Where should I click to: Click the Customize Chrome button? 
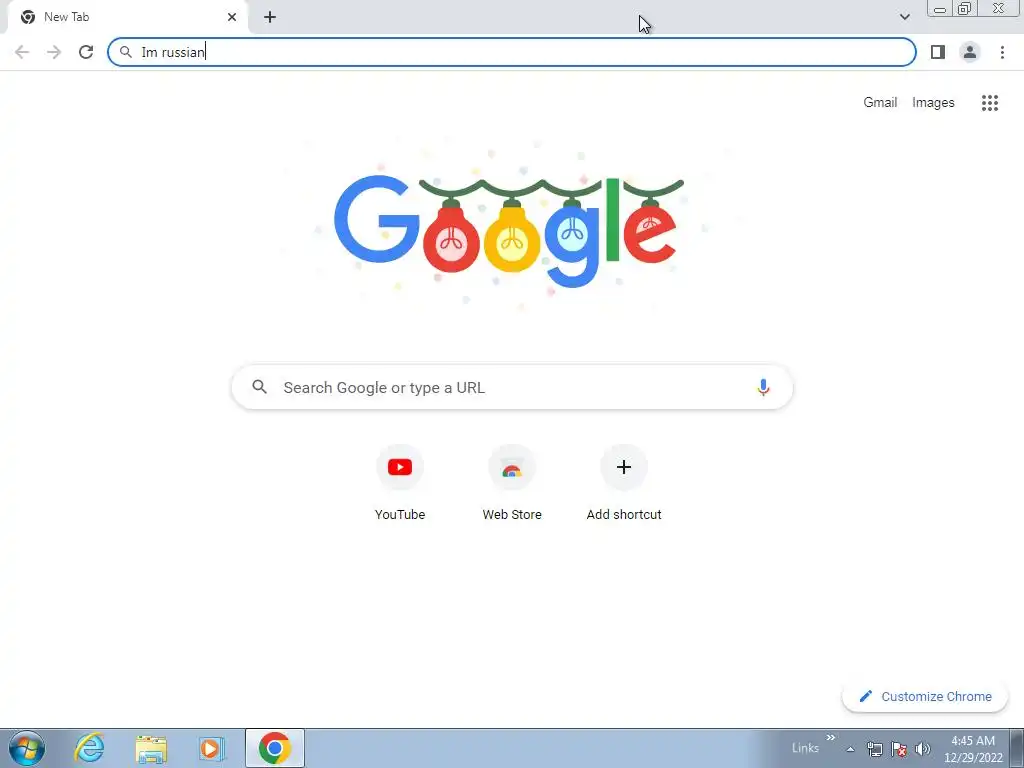click(x=925, y=696)
